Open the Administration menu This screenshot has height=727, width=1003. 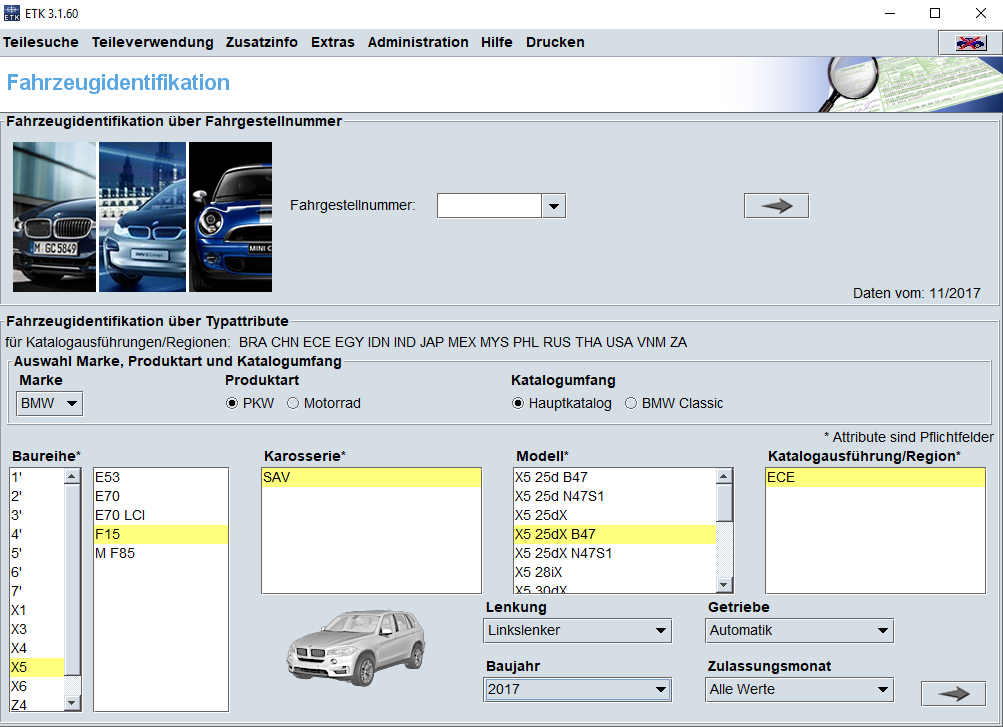pos(418,42)
